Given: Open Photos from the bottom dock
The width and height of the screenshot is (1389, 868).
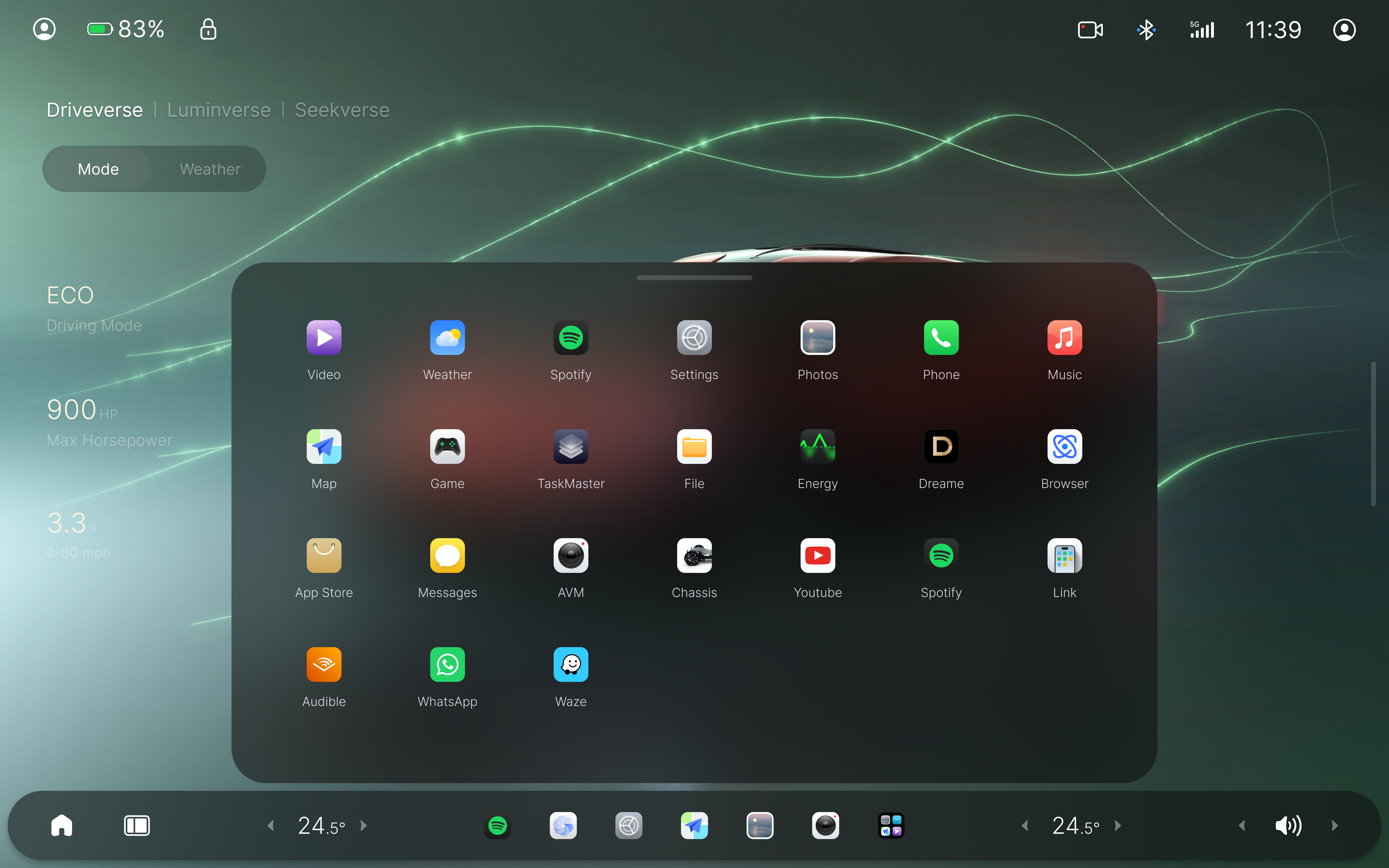Looking at the screenshot, I should (760, 826).
